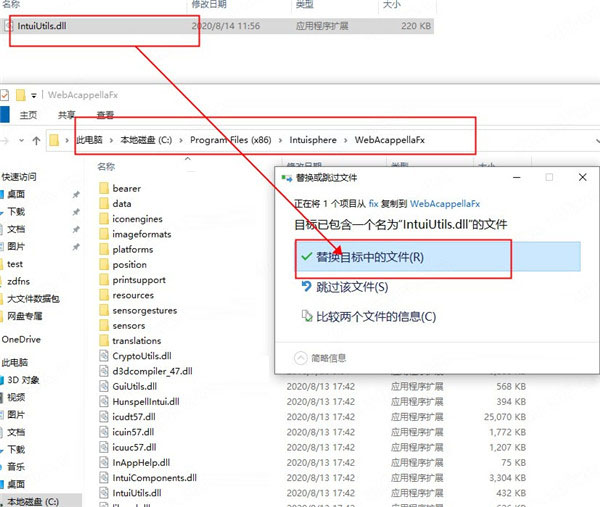The image size is (600, 507).
Task: Open the fix source folder link
Action: tap(374, 200)
